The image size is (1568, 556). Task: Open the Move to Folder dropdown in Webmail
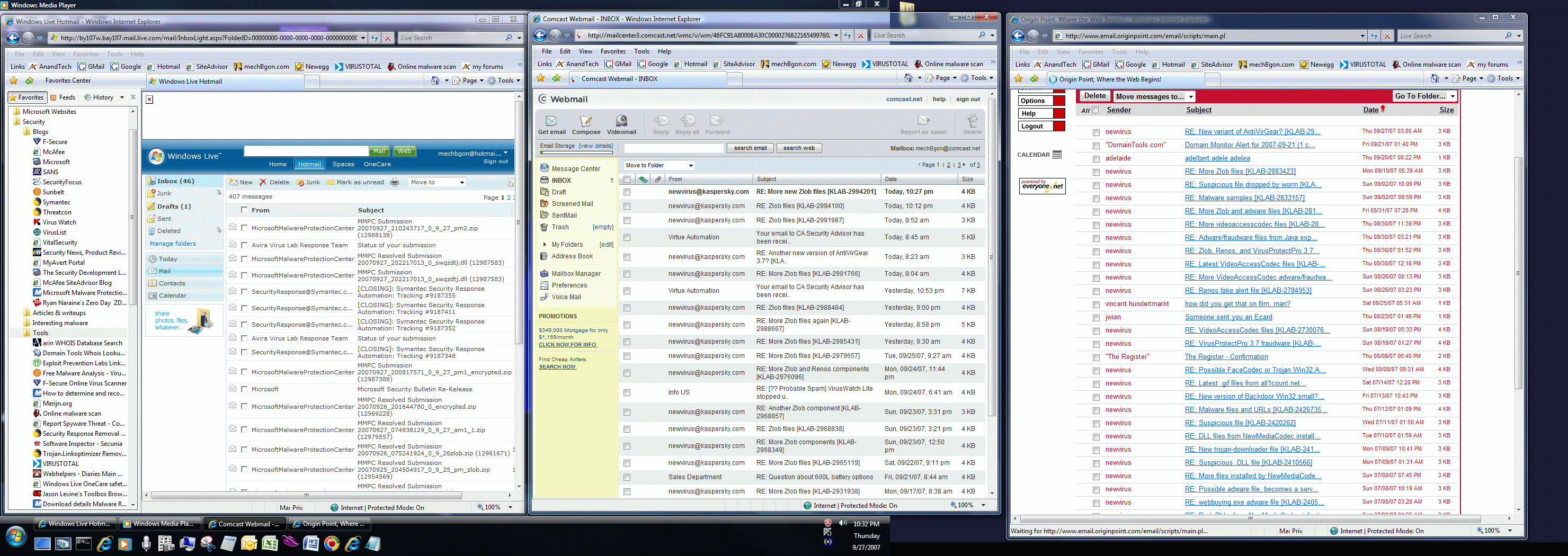pyautogui.click(x=659, y=165)
